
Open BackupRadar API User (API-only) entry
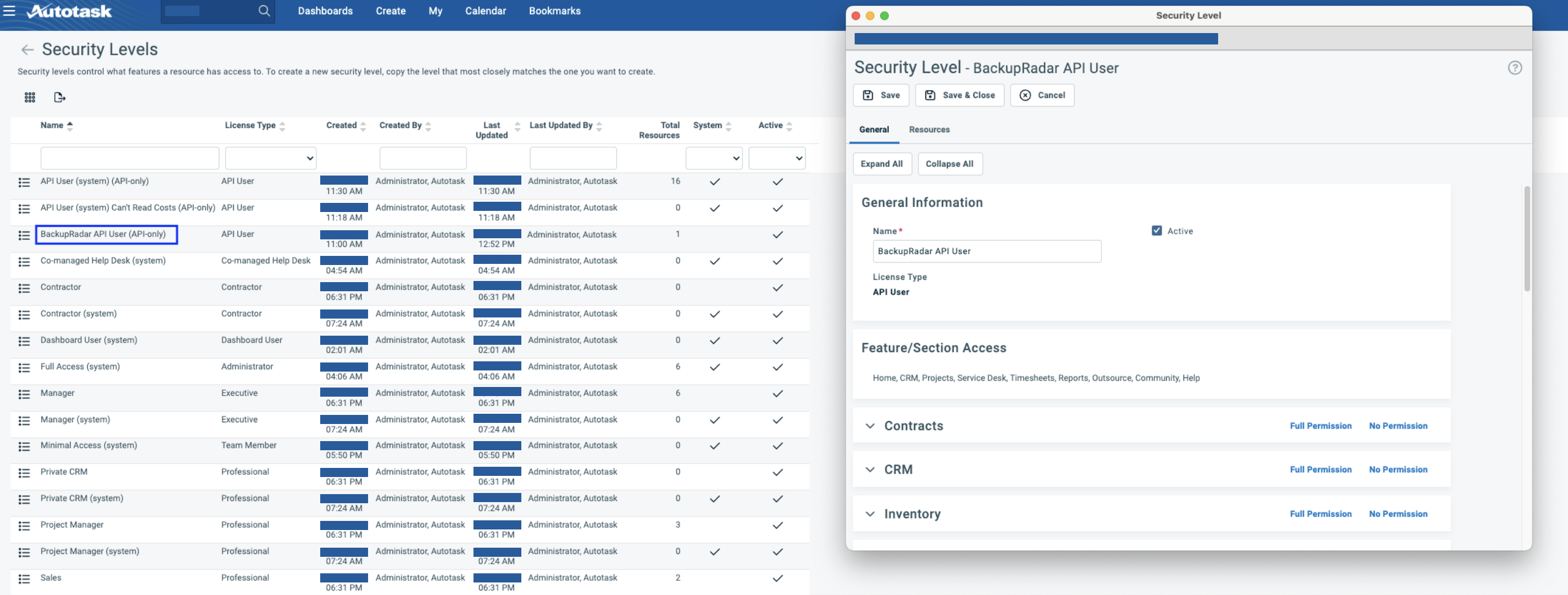click(103, 234)
